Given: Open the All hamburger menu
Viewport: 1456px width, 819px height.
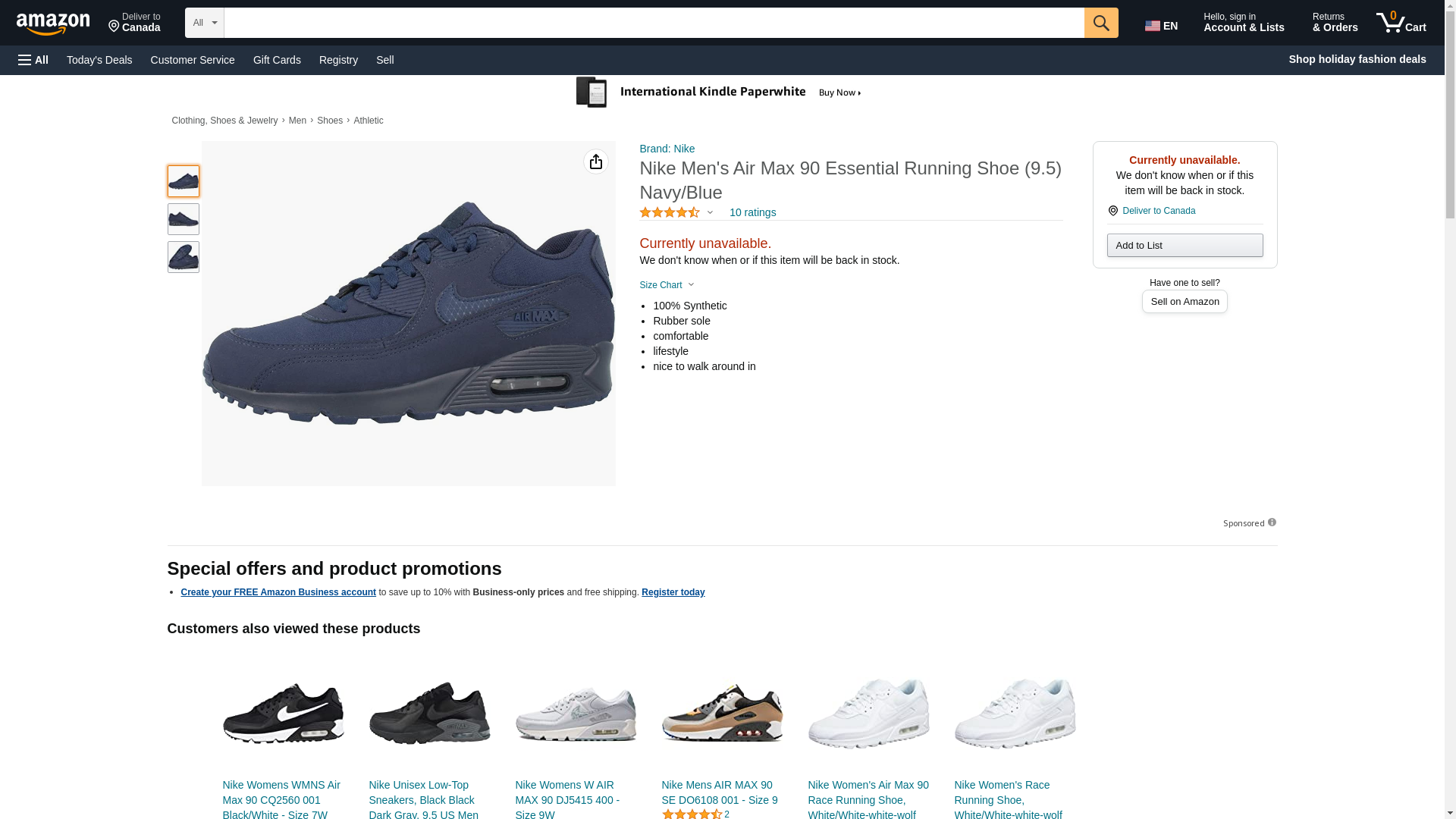Looking at the screenshot, I should [33, 60].
